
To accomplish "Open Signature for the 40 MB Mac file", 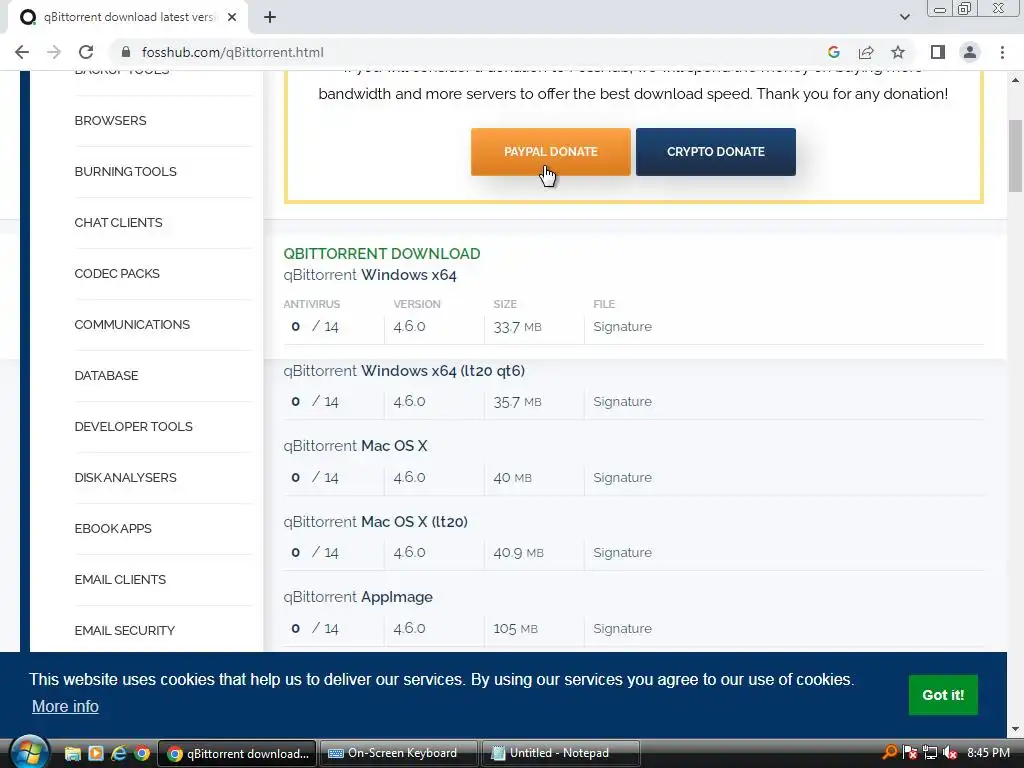I will pos(622,477).
